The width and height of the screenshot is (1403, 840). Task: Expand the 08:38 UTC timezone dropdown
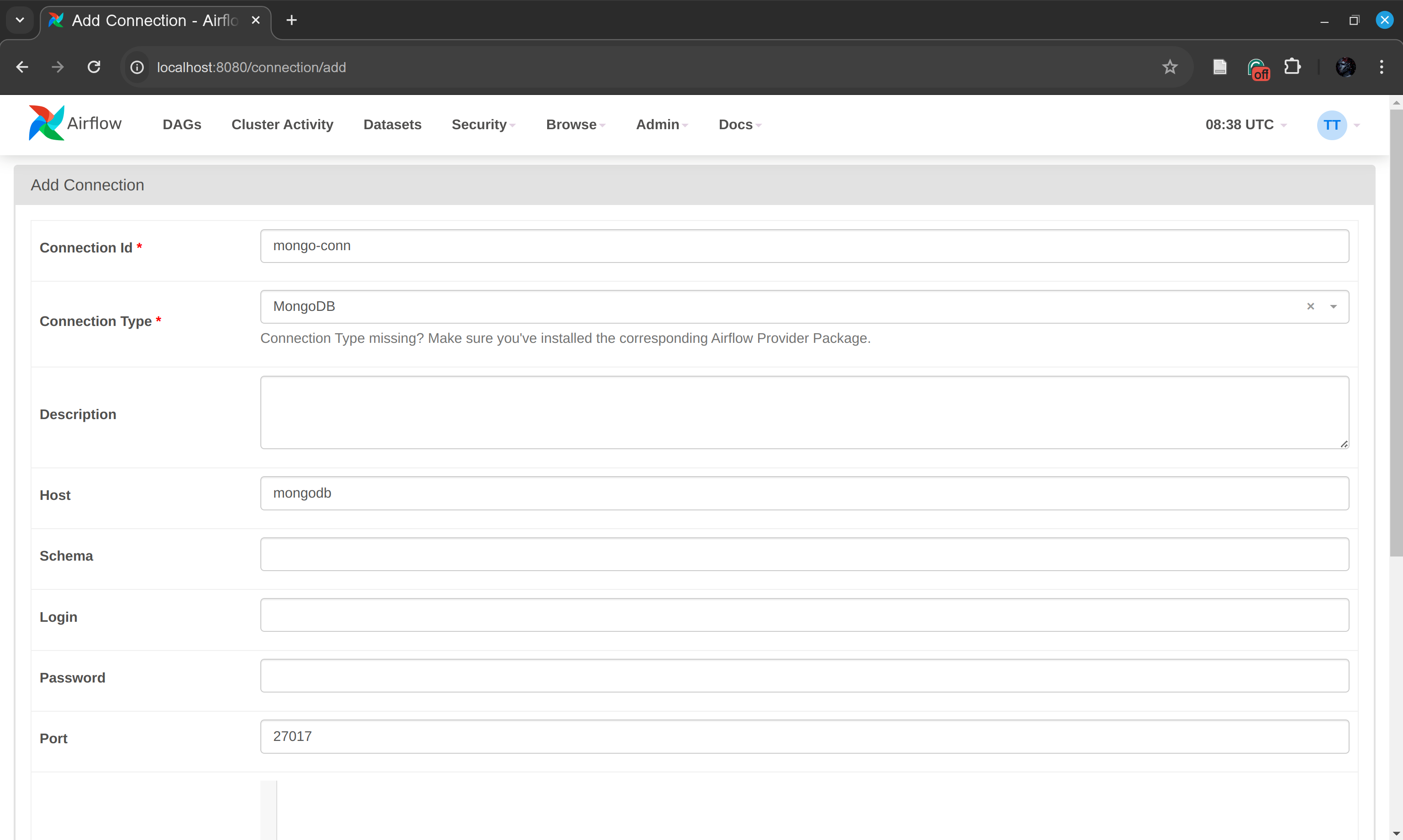tap(1245, 125)
